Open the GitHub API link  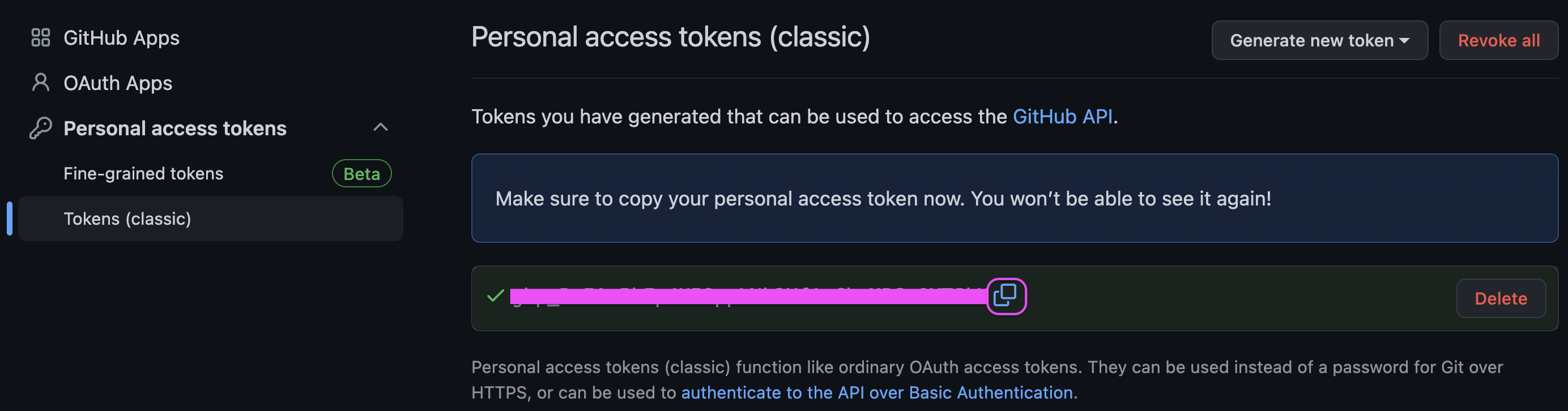[x=1062, y=117]
